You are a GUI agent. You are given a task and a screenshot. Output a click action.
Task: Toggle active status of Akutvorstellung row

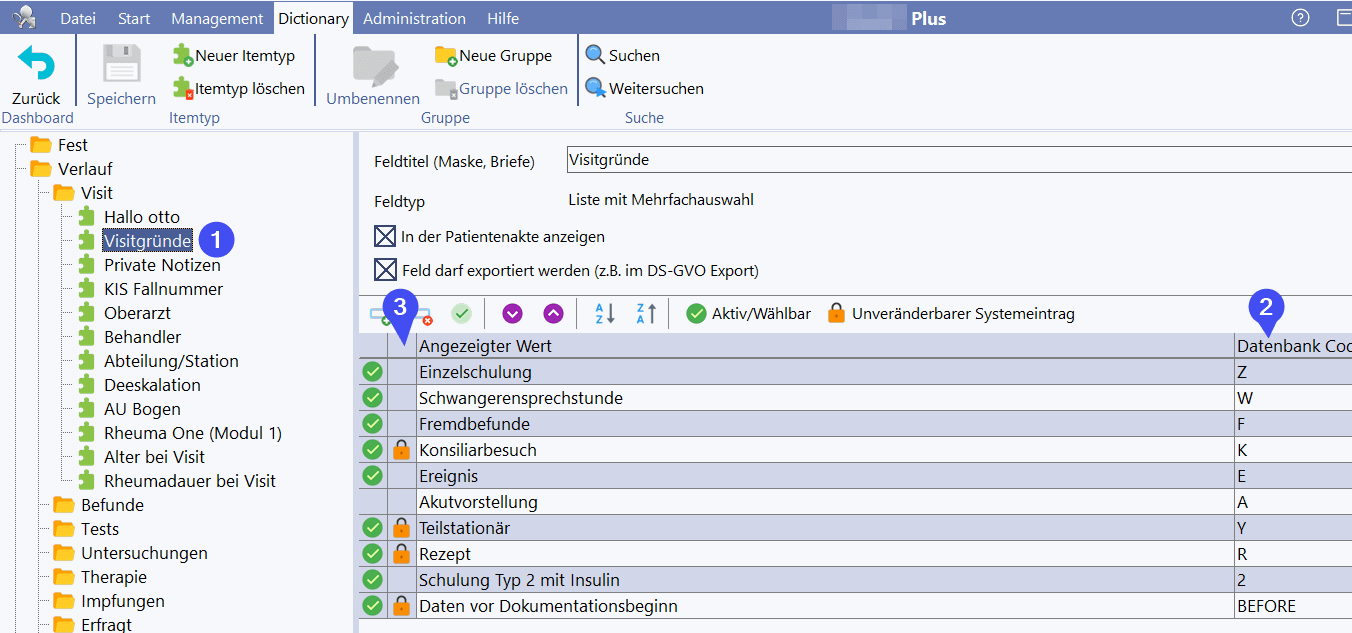373,502
